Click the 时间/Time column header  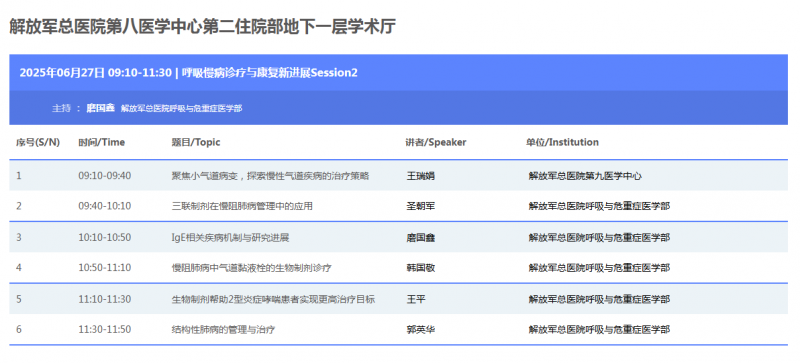pos(102,142)
